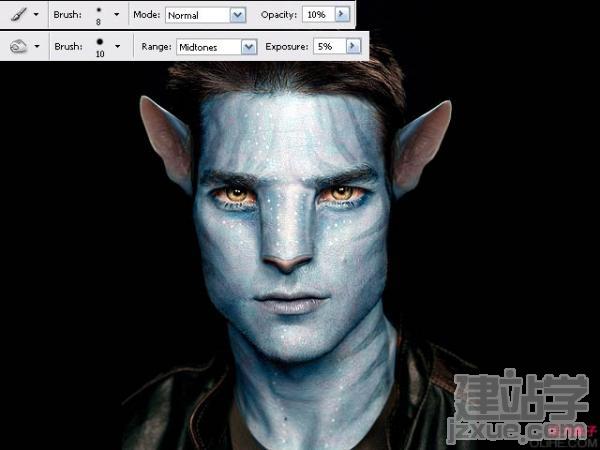The height and width of the screenshot is (450, 600).
Task: Open the Brush tool preset picker arrow
Action: (x=36, y=15)
